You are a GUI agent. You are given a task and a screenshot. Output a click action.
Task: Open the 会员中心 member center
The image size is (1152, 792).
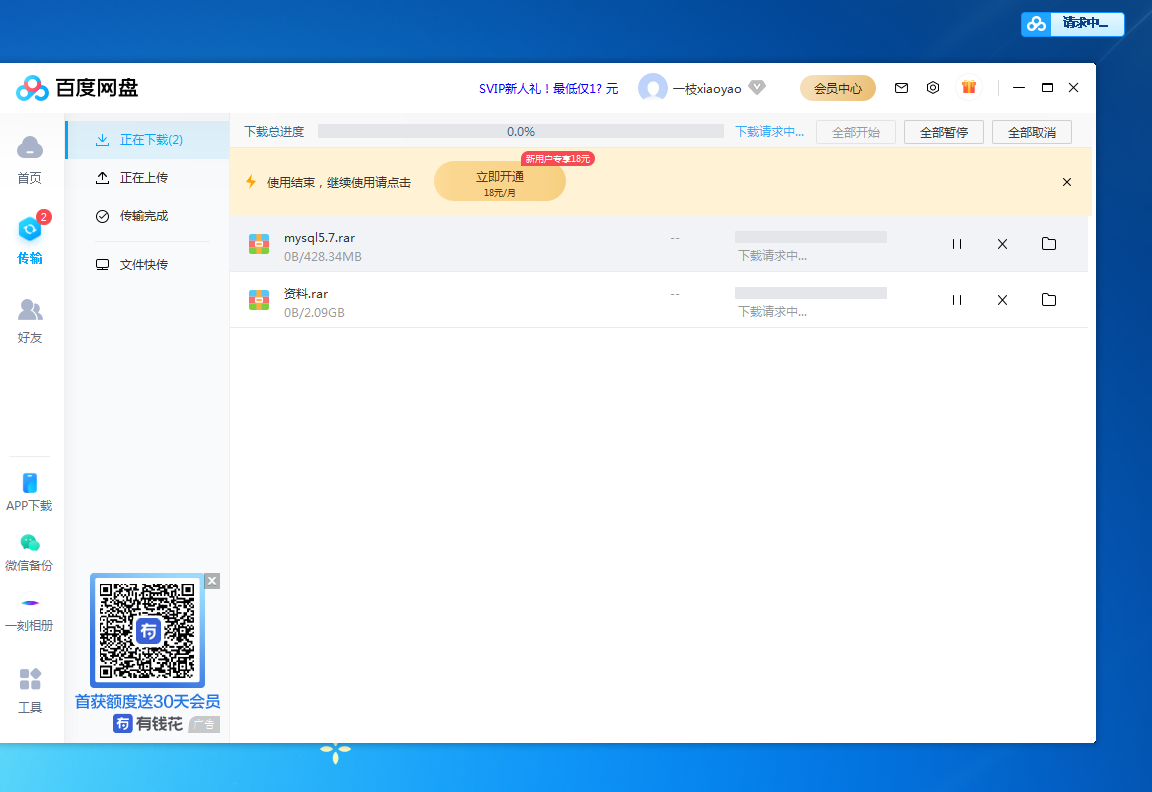coord(838,88)
